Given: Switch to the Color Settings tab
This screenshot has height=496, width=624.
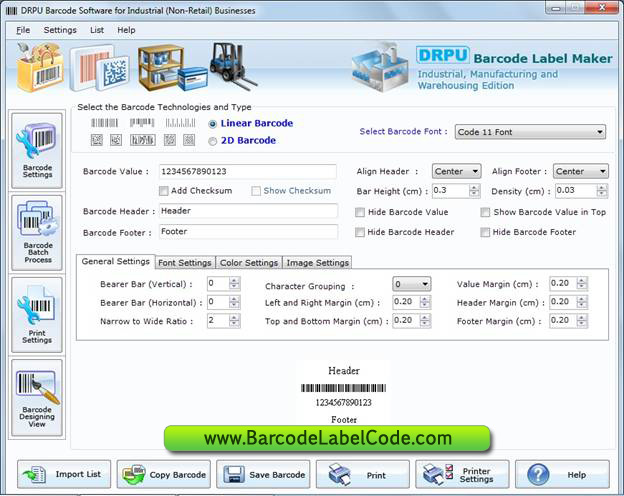Looking at the screenshot, I should (x=249, y=263).
